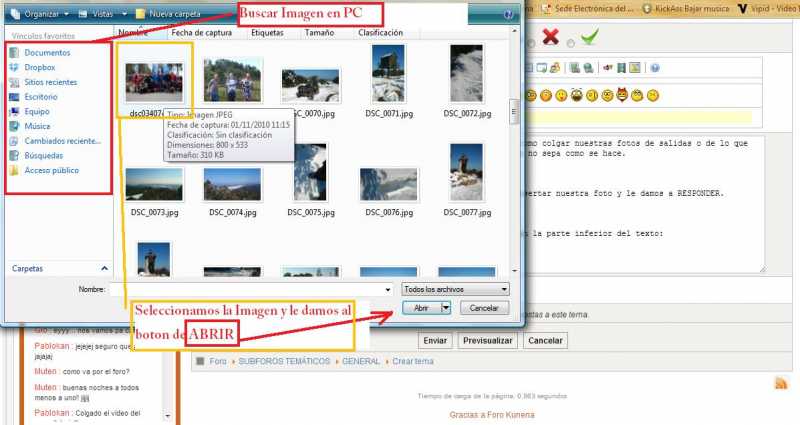Open the Vipid - Video bookmark
The height and width of the screenshot is (425, 800).
[768, 9]
